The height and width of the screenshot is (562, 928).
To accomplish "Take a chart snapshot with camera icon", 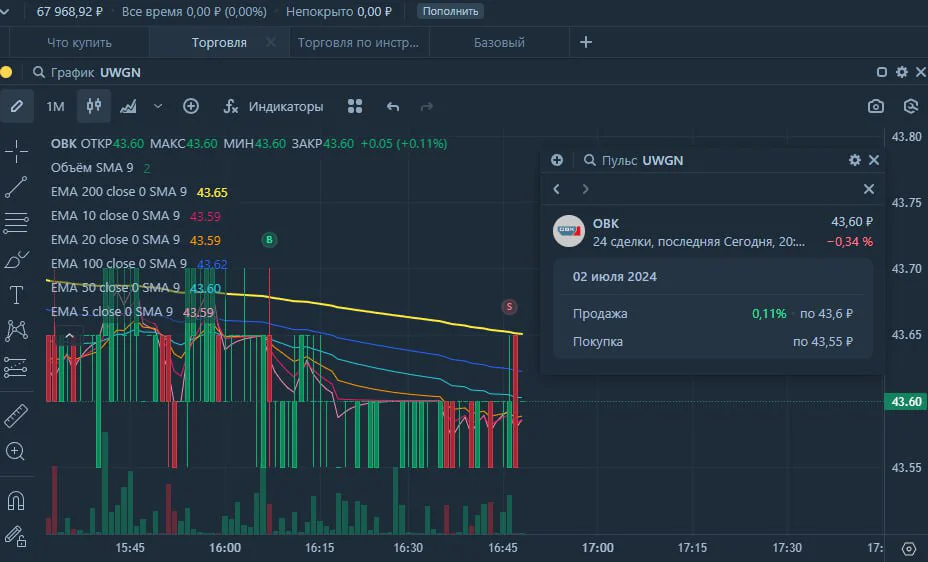I will [x=875, y=106].
